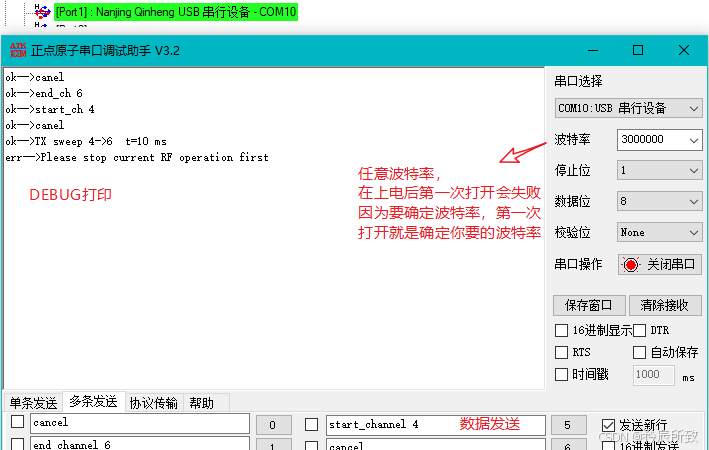
Task: Click the 保存窗口 button
Action: click(589, 305)
